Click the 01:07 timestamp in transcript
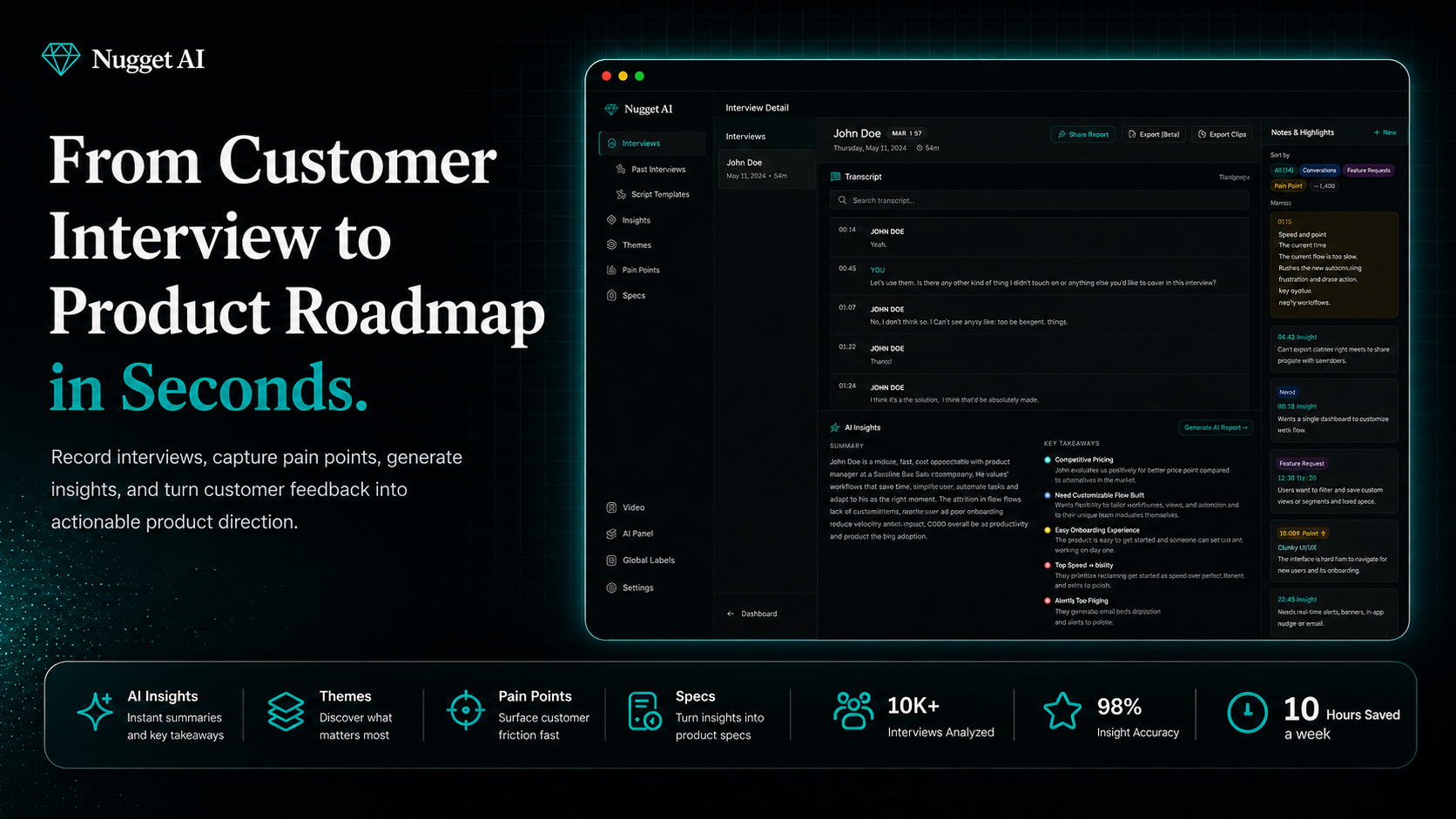The height and width of the screenshot is (819, 1456). pos(847,307)
